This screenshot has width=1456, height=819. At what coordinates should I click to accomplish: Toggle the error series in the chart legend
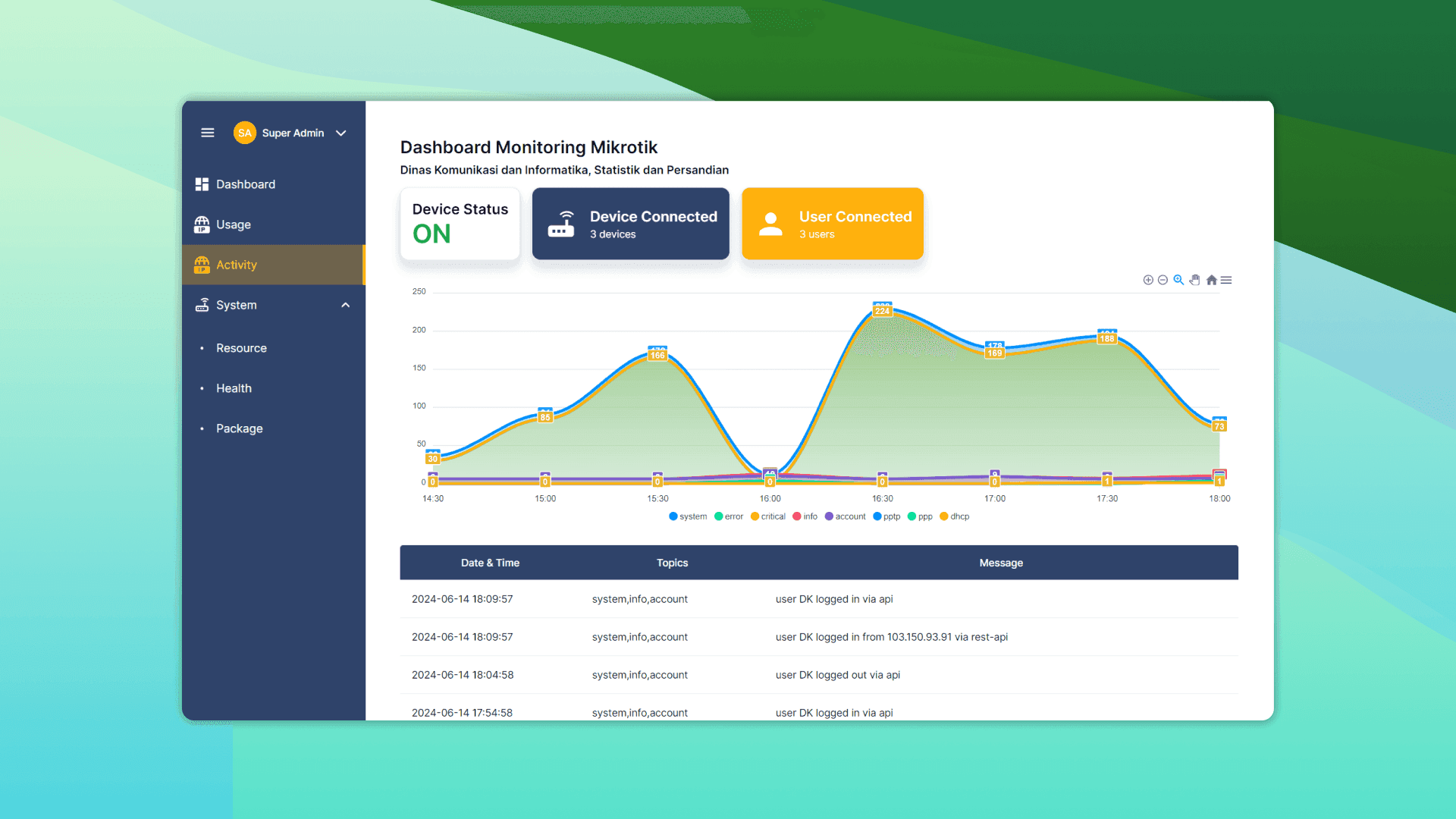[x=728, y=516]
